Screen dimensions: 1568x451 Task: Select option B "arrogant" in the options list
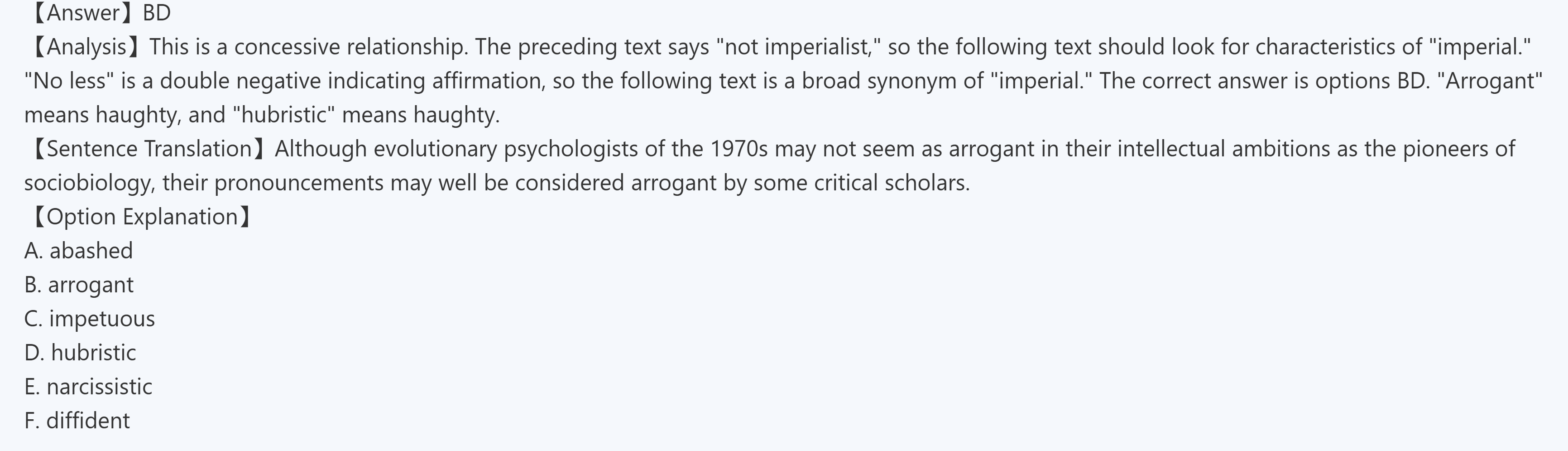(78, 285)
